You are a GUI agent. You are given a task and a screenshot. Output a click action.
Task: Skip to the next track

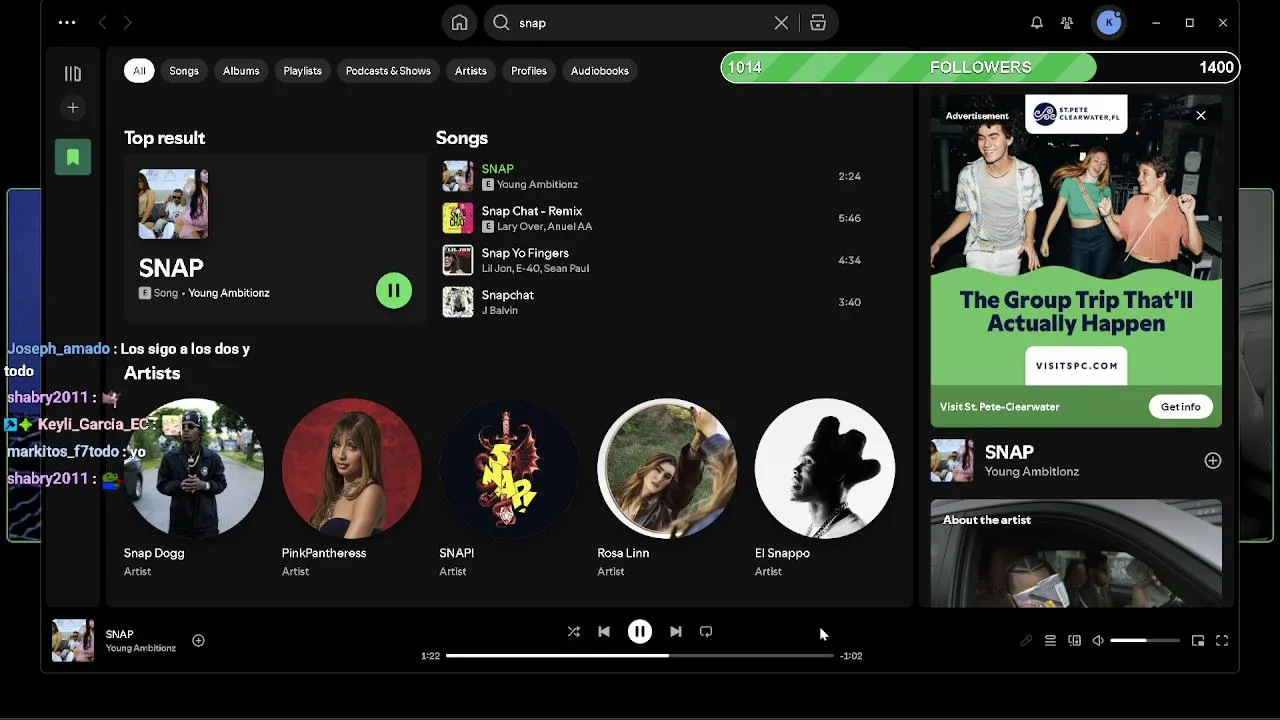pyautogui.click(x=676, y=632)
